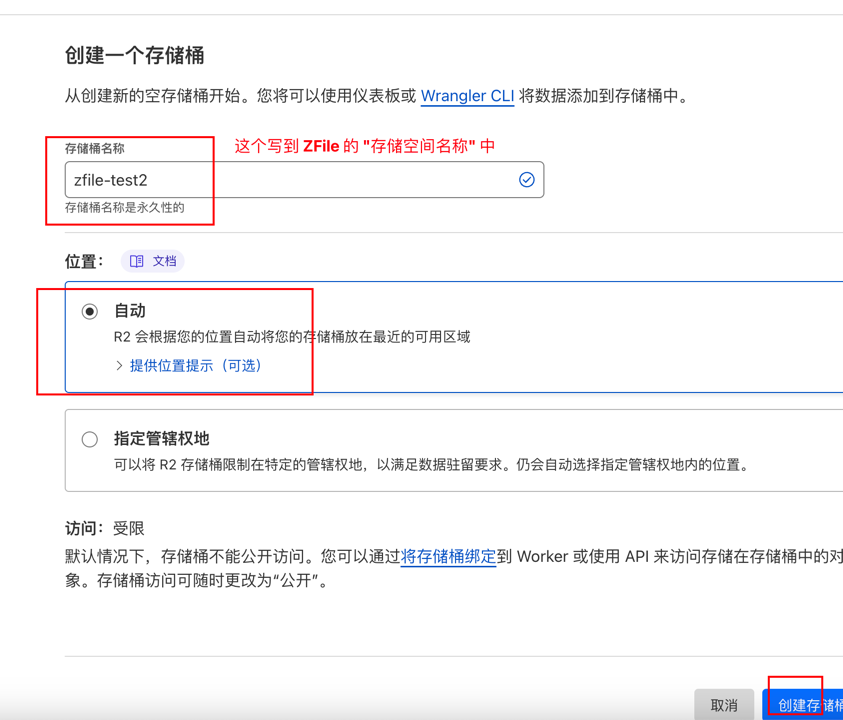Viewport: 843px width, 720px height.
Task: Open the 文档 documentation badge
Action: pyautogui.click(x=153, y=261)
